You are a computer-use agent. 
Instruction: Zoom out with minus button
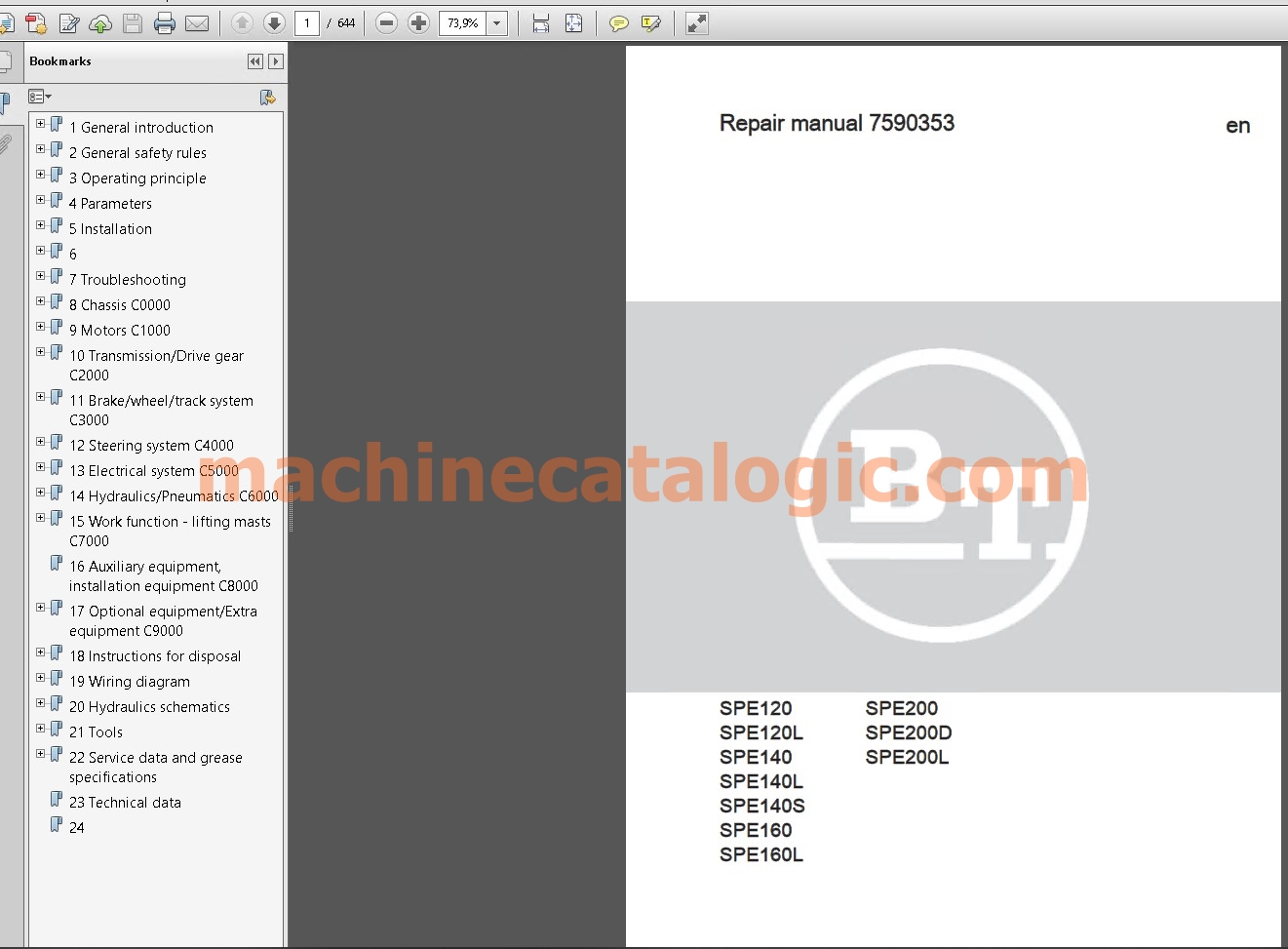pyautogui.click(x=386, y=23)
